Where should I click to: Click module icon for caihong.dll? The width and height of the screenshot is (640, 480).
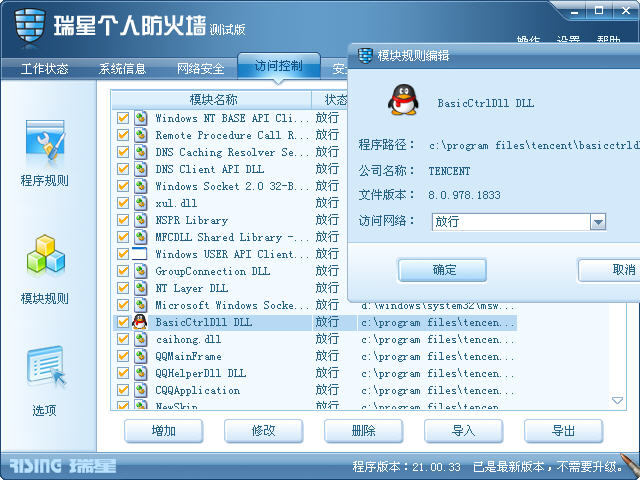140,339
